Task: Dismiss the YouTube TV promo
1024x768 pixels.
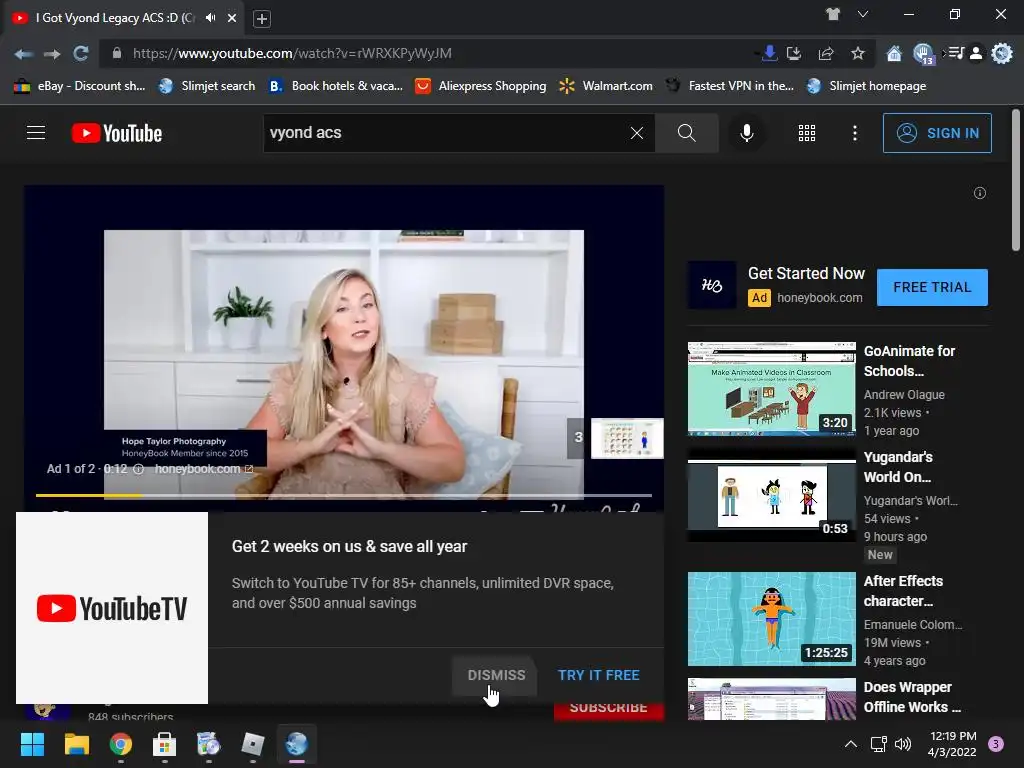Action: tap(496, 675)
